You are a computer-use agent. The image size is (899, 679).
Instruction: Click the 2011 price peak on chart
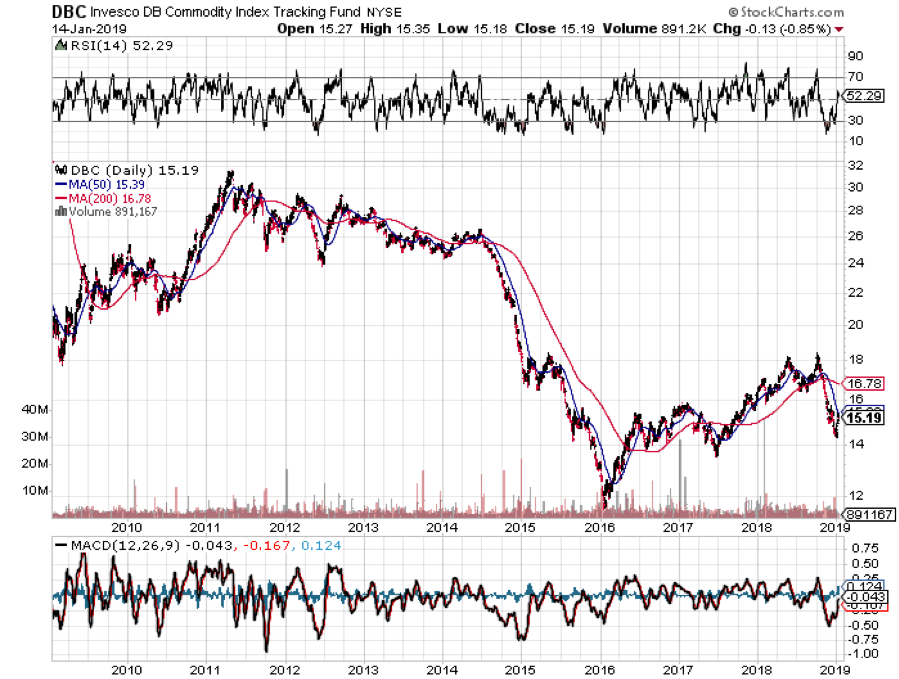coord(230,173)
